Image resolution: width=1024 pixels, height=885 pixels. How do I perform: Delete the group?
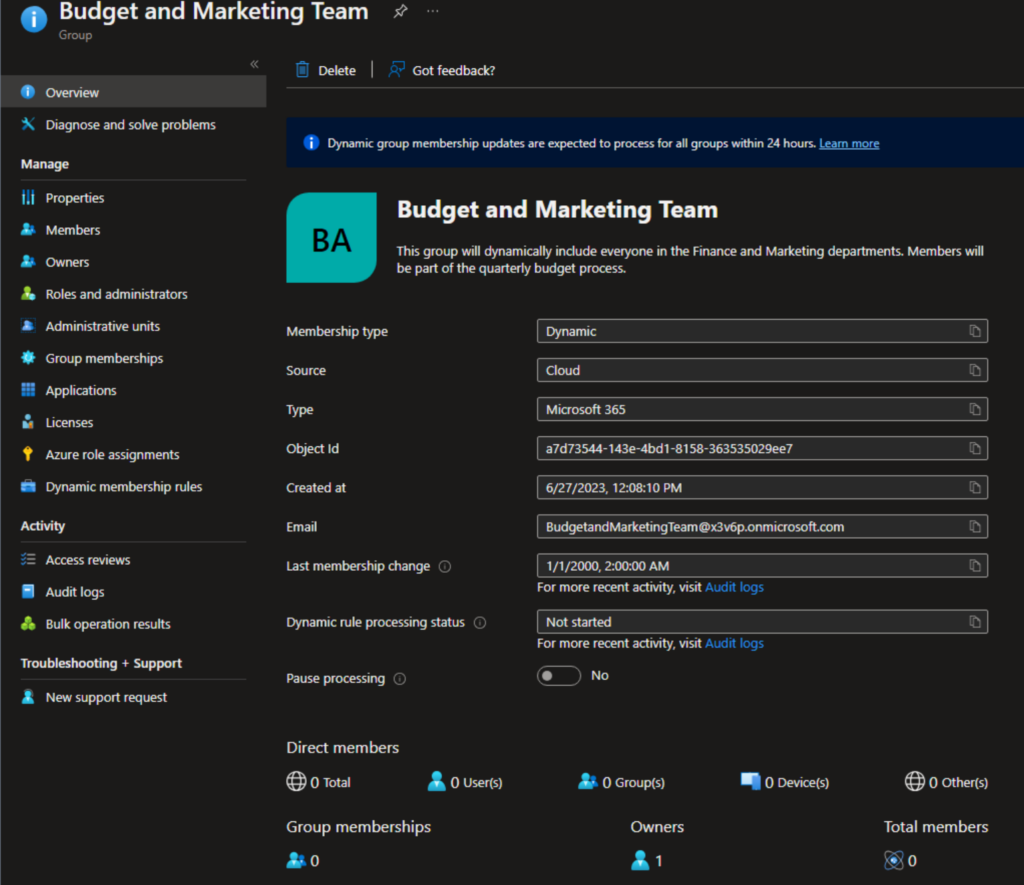(326, 70)
